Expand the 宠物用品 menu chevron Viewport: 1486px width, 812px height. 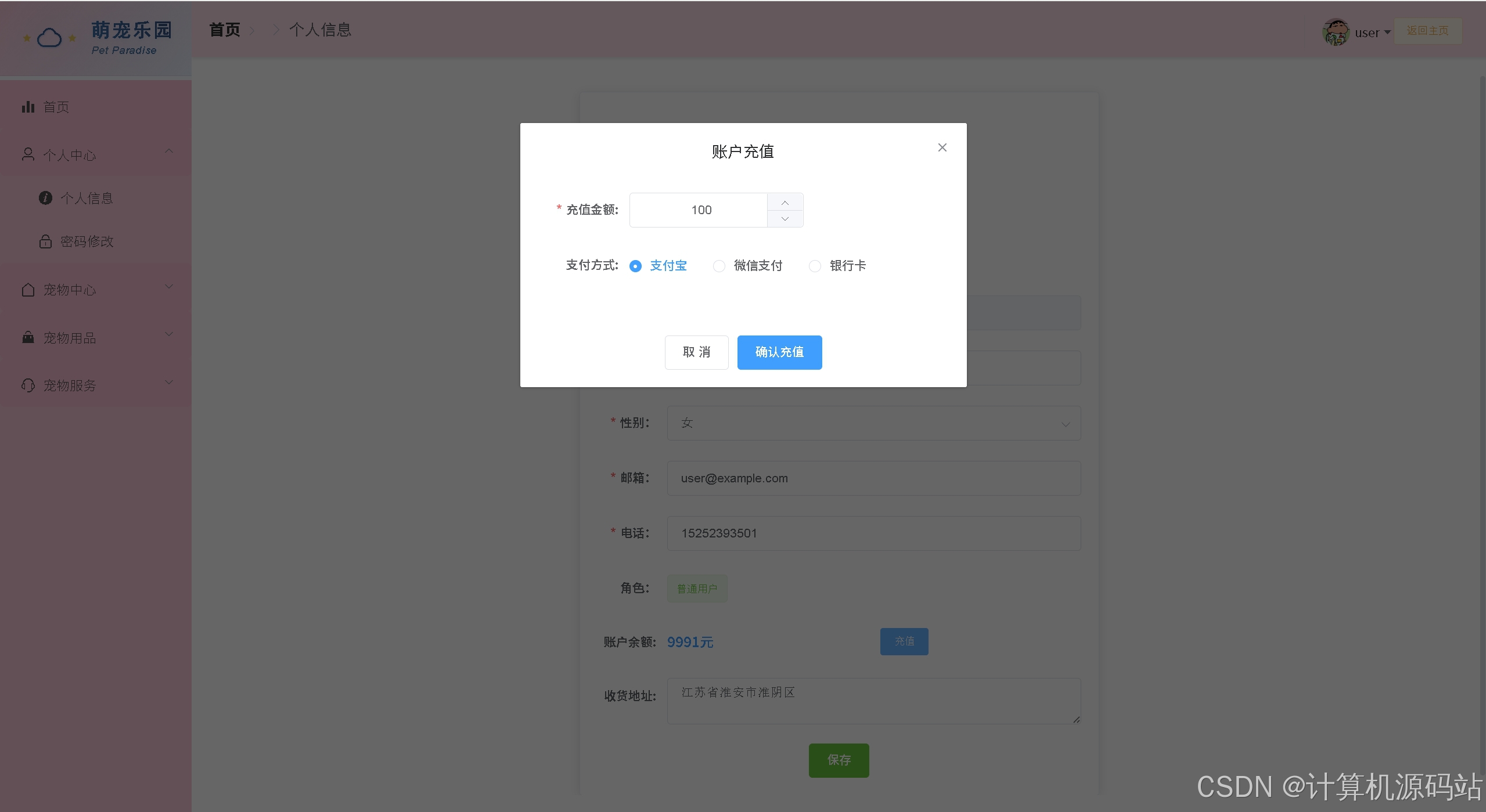pos(169,334)
